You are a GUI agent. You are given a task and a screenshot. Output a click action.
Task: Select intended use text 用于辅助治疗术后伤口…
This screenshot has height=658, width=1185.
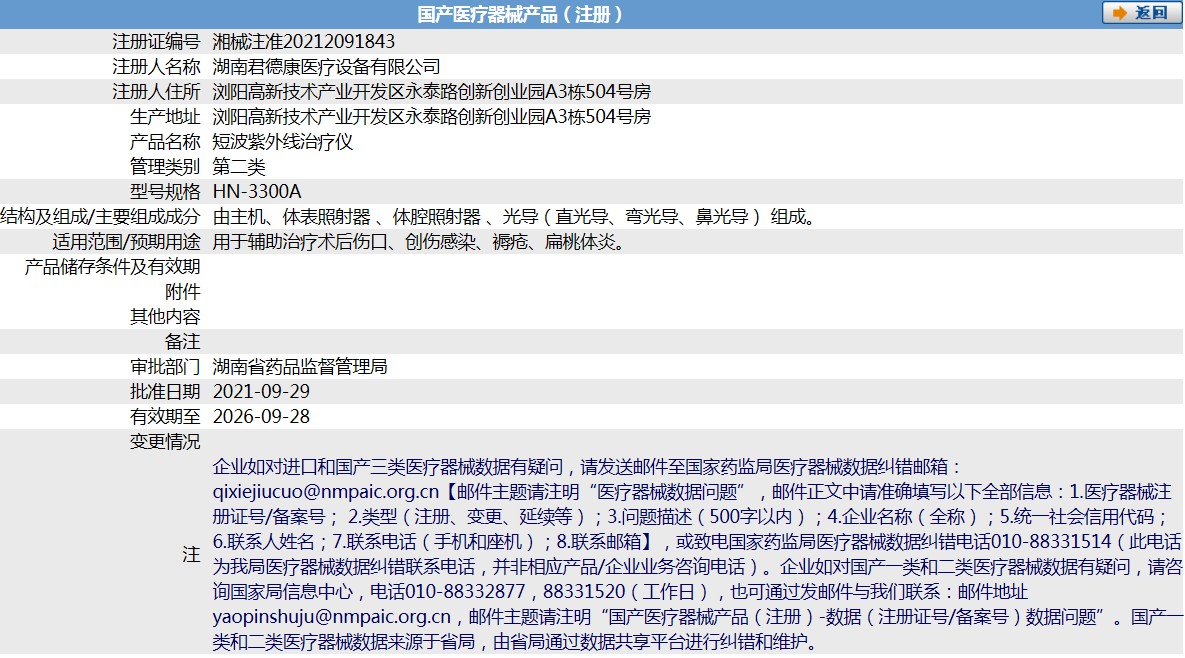click(419, 242)
